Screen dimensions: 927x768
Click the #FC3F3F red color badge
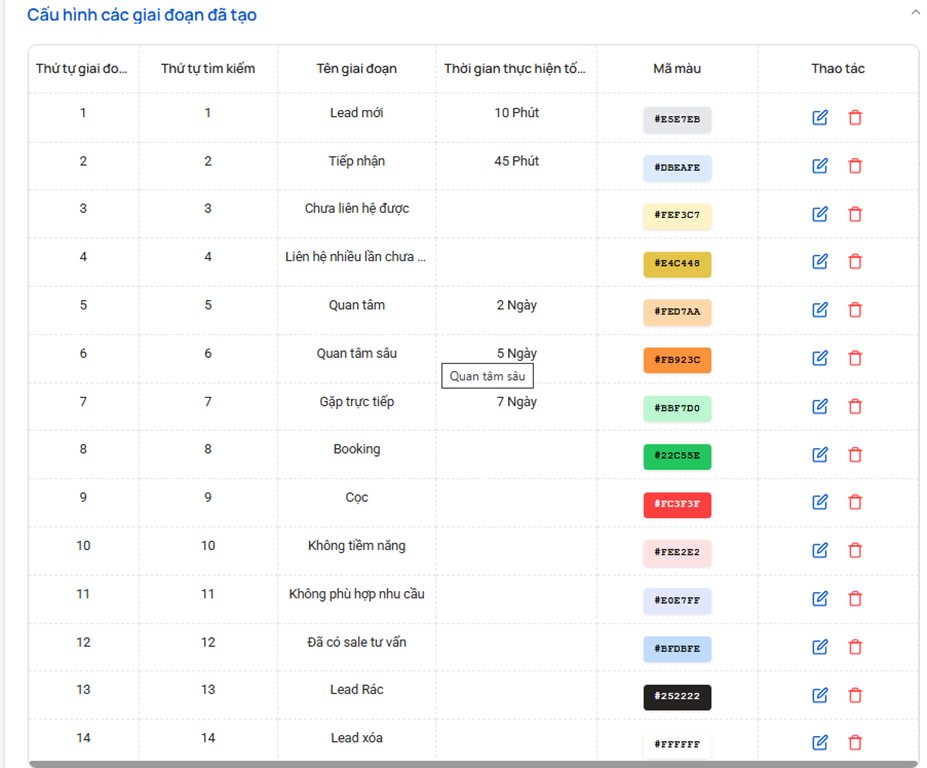677,504
